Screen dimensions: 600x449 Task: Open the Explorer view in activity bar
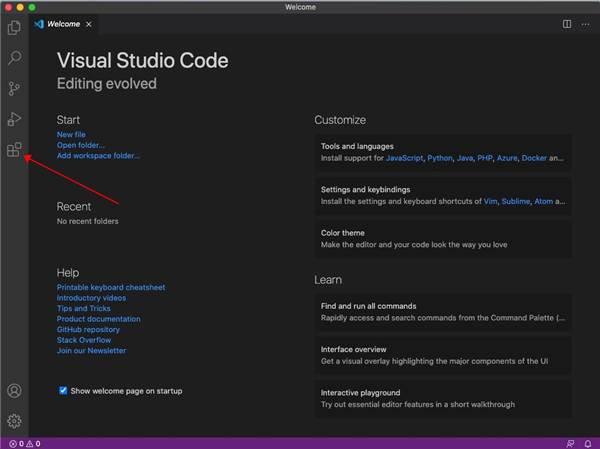14,27
